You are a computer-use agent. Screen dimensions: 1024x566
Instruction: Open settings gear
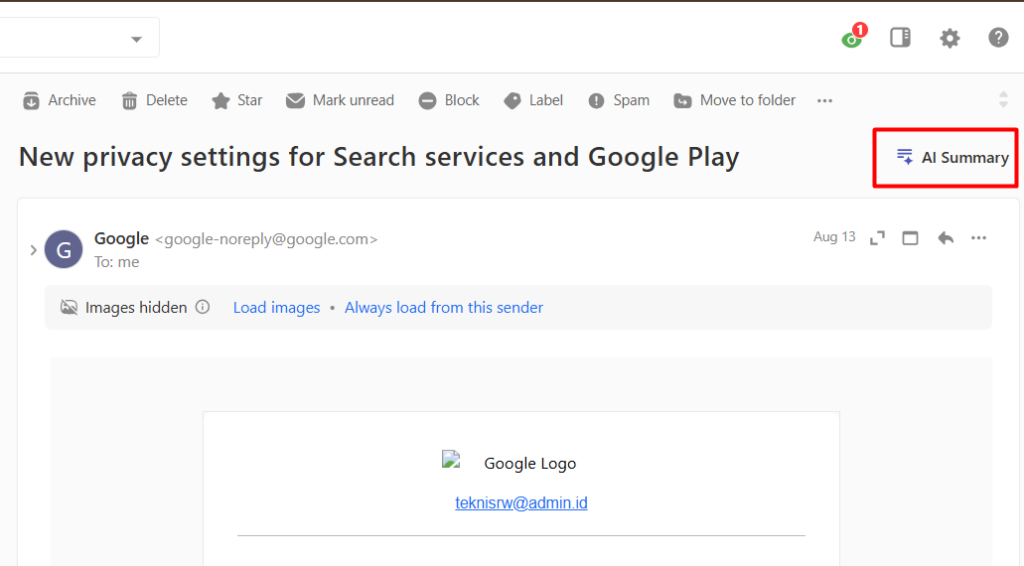click(x=950, y=38)
